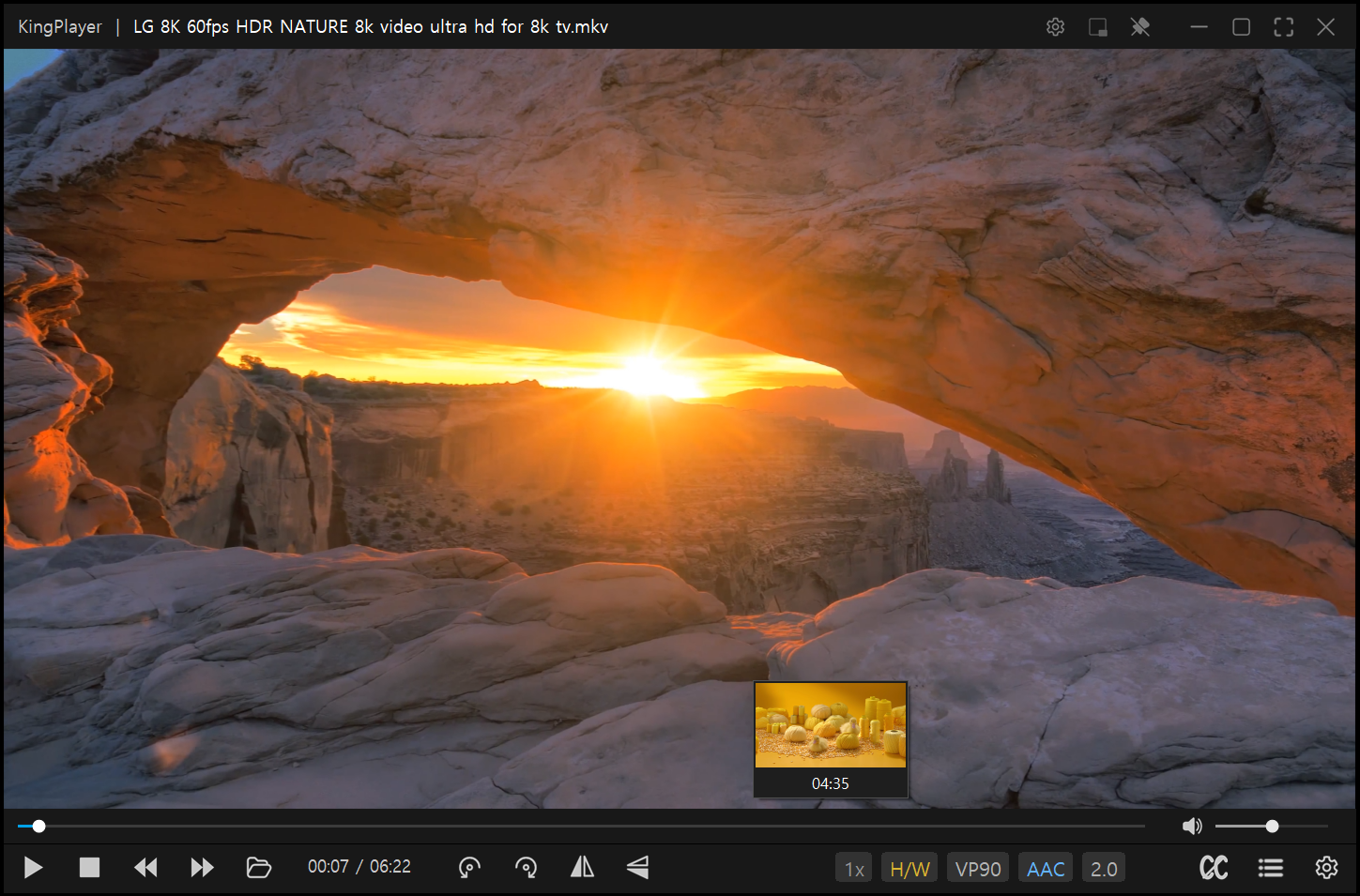The height and width of the screenshot is (896, 1360).
Task: Flip video vertically
Action: [x=638, y=868]
